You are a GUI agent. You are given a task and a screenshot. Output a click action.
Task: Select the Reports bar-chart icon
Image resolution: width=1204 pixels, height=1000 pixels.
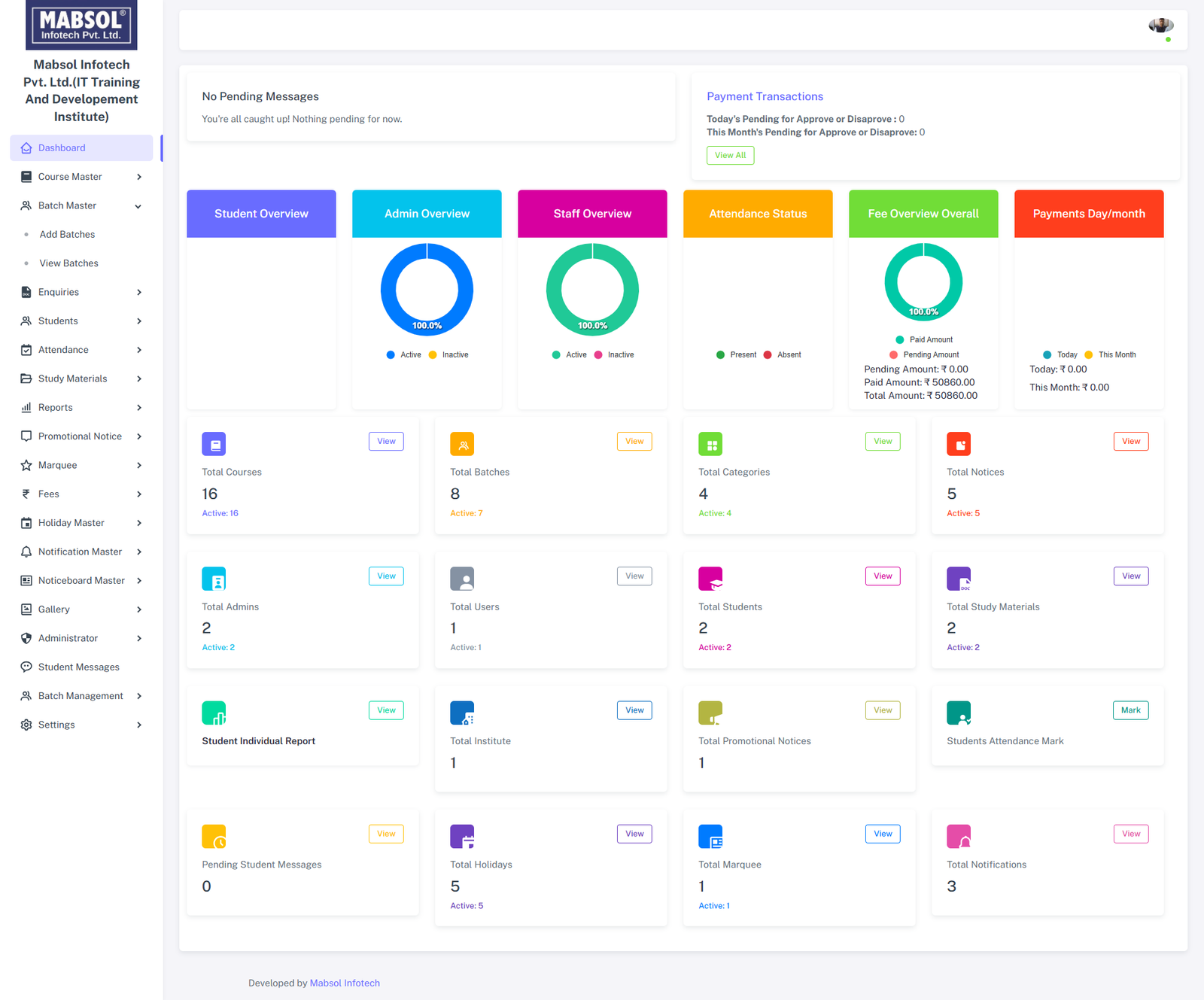25,407
